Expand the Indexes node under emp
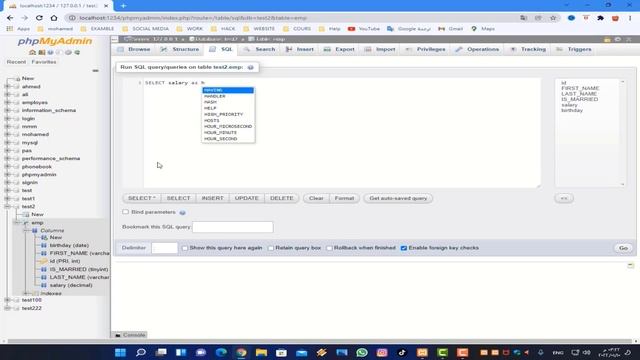The height and width of the screenshot is (360, 640). [x=25, y=293]
